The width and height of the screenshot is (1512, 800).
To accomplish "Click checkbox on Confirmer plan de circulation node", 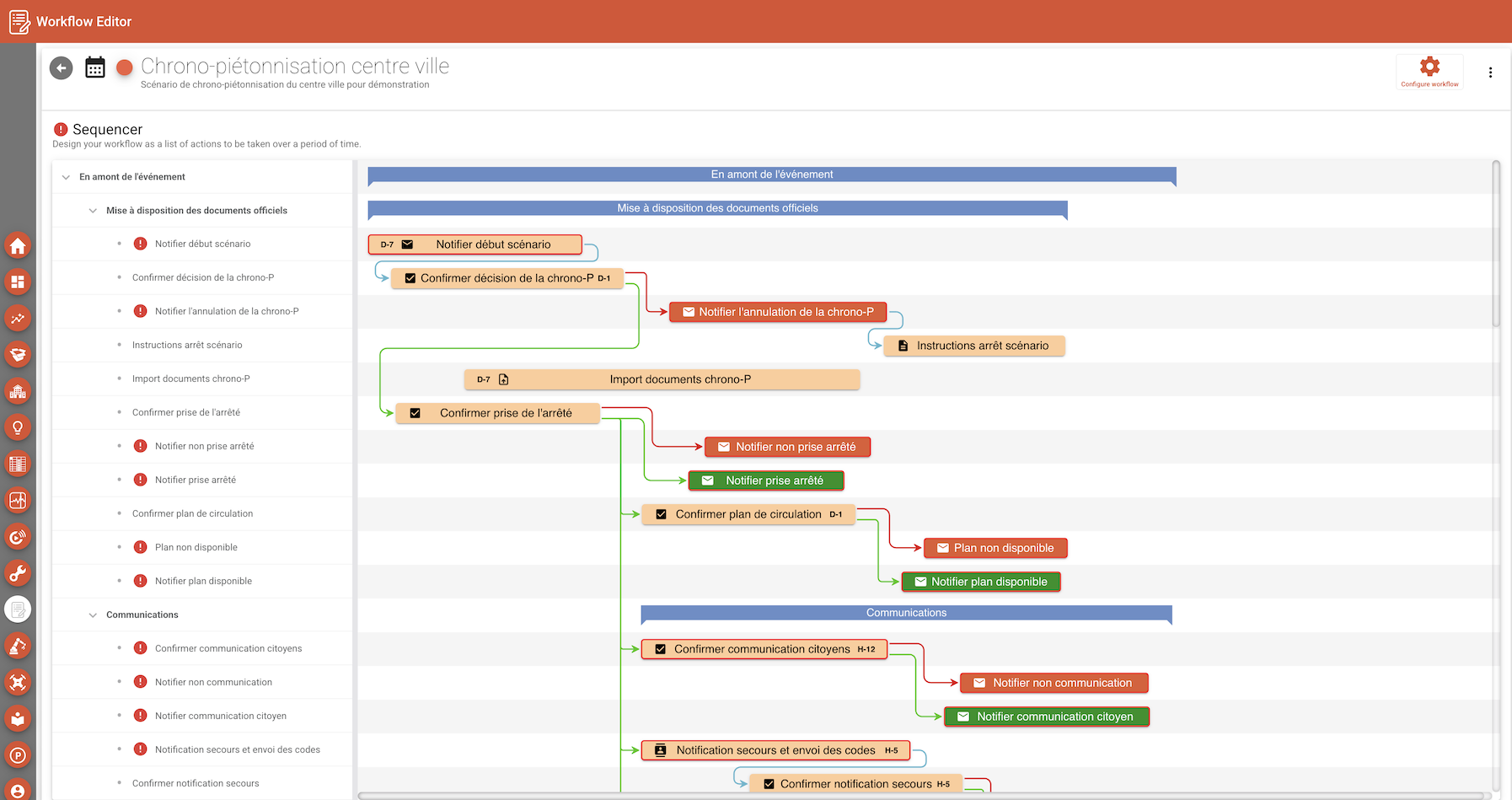I will click(x=661, y=514).
